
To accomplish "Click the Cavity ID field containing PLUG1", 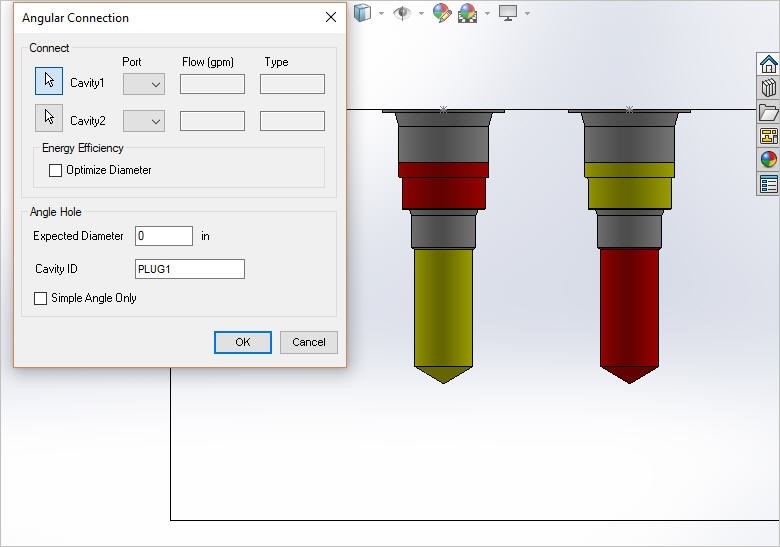I will tap(190, 269).
